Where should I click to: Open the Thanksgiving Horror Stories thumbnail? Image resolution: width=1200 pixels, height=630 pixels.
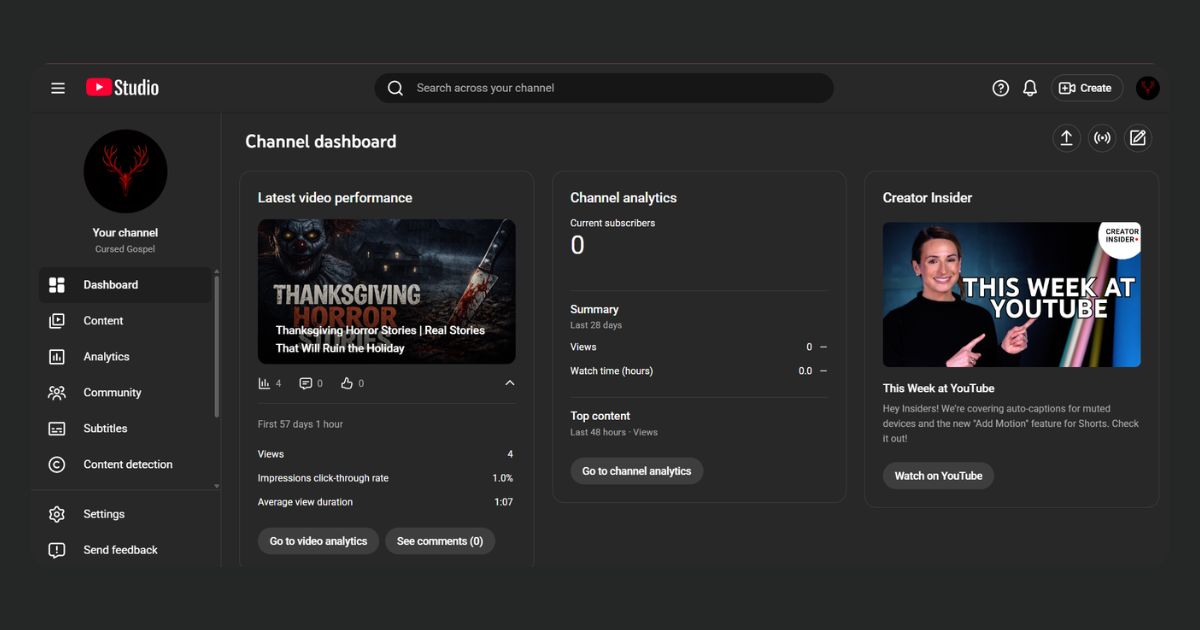pyautogui.click(x=387, y=291)
